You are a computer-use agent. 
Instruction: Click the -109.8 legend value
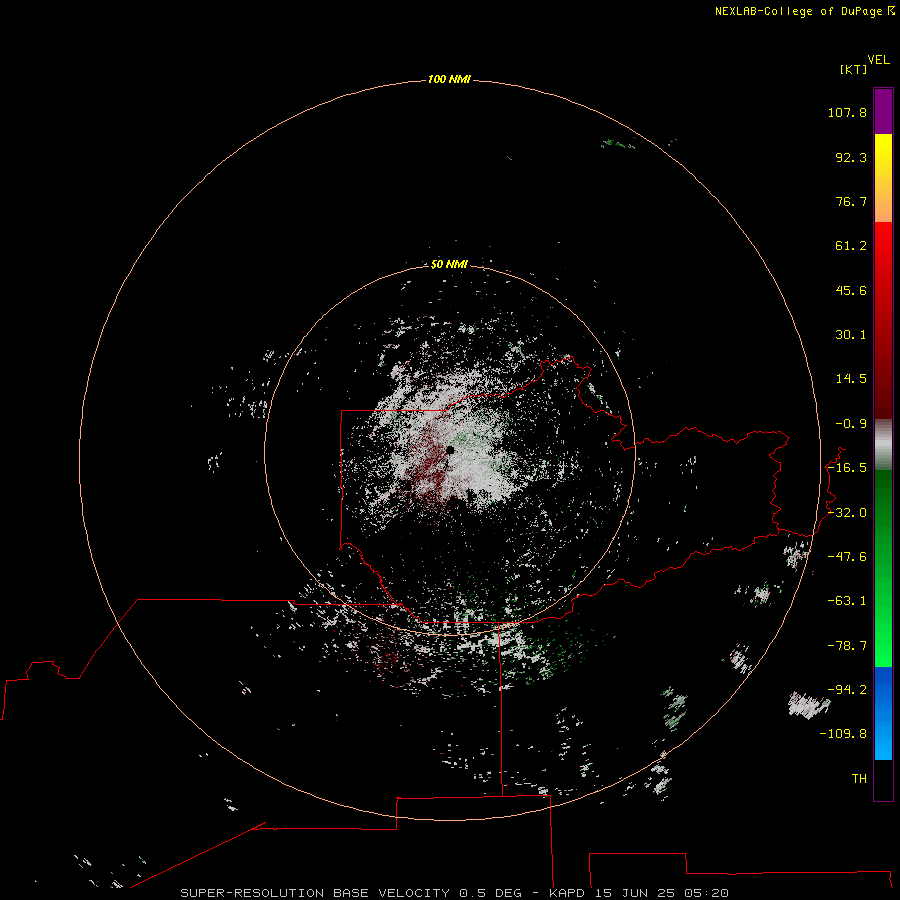point(843,734)
